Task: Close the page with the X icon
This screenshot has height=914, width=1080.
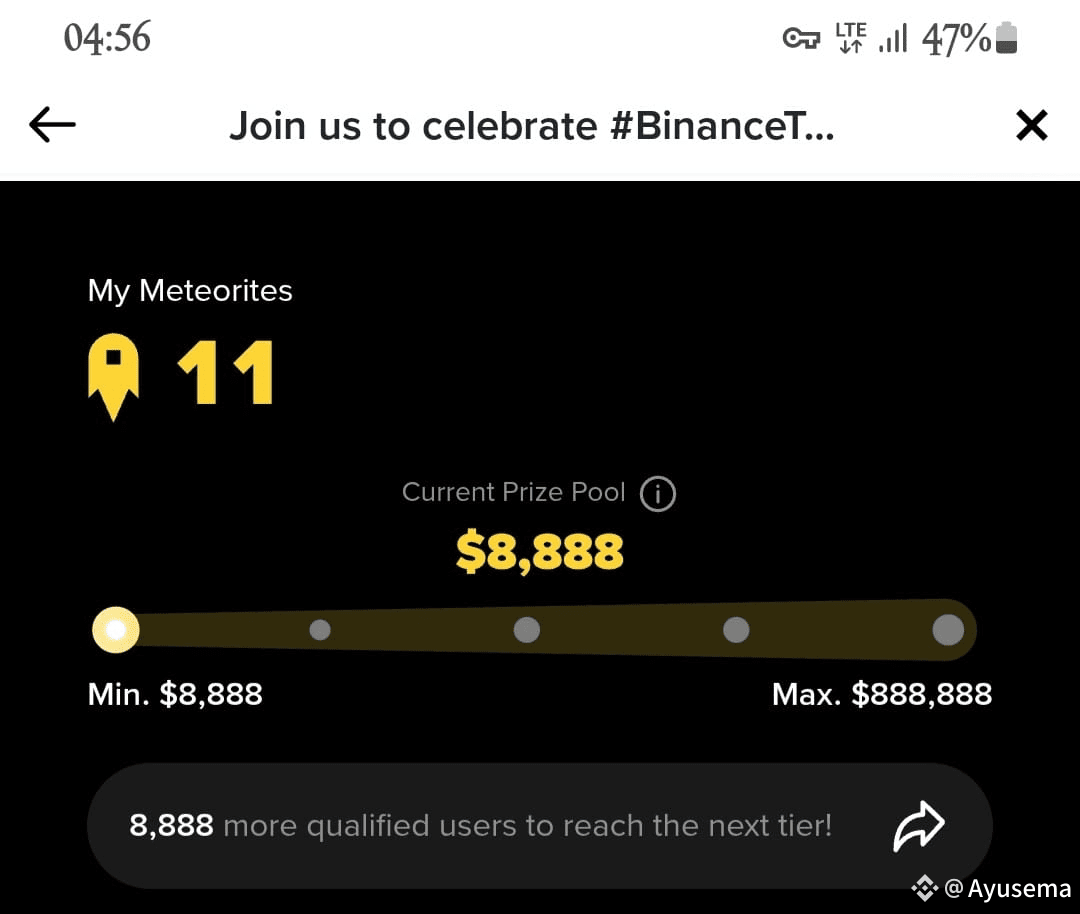Action: (x=1031, y=125)
